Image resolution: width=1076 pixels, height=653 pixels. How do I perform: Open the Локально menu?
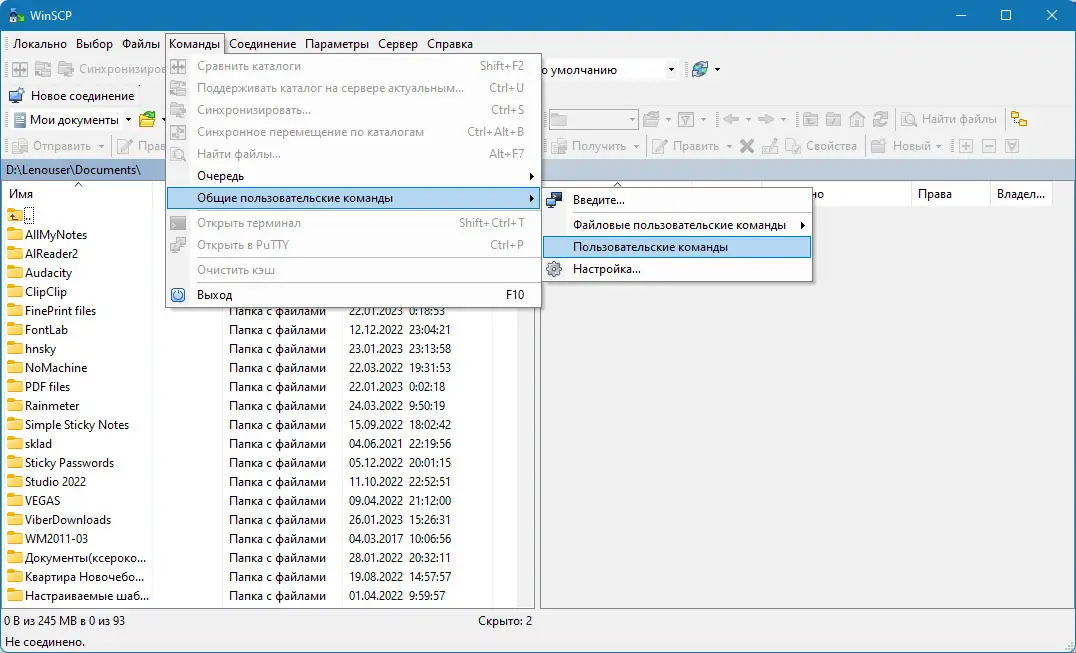click(x=40, y=44)
